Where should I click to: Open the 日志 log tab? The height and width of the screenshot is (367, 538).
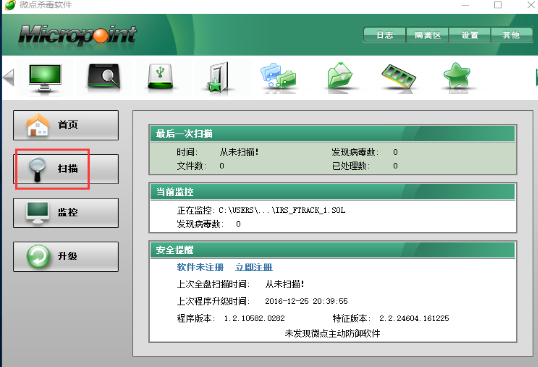click(385, 35)
